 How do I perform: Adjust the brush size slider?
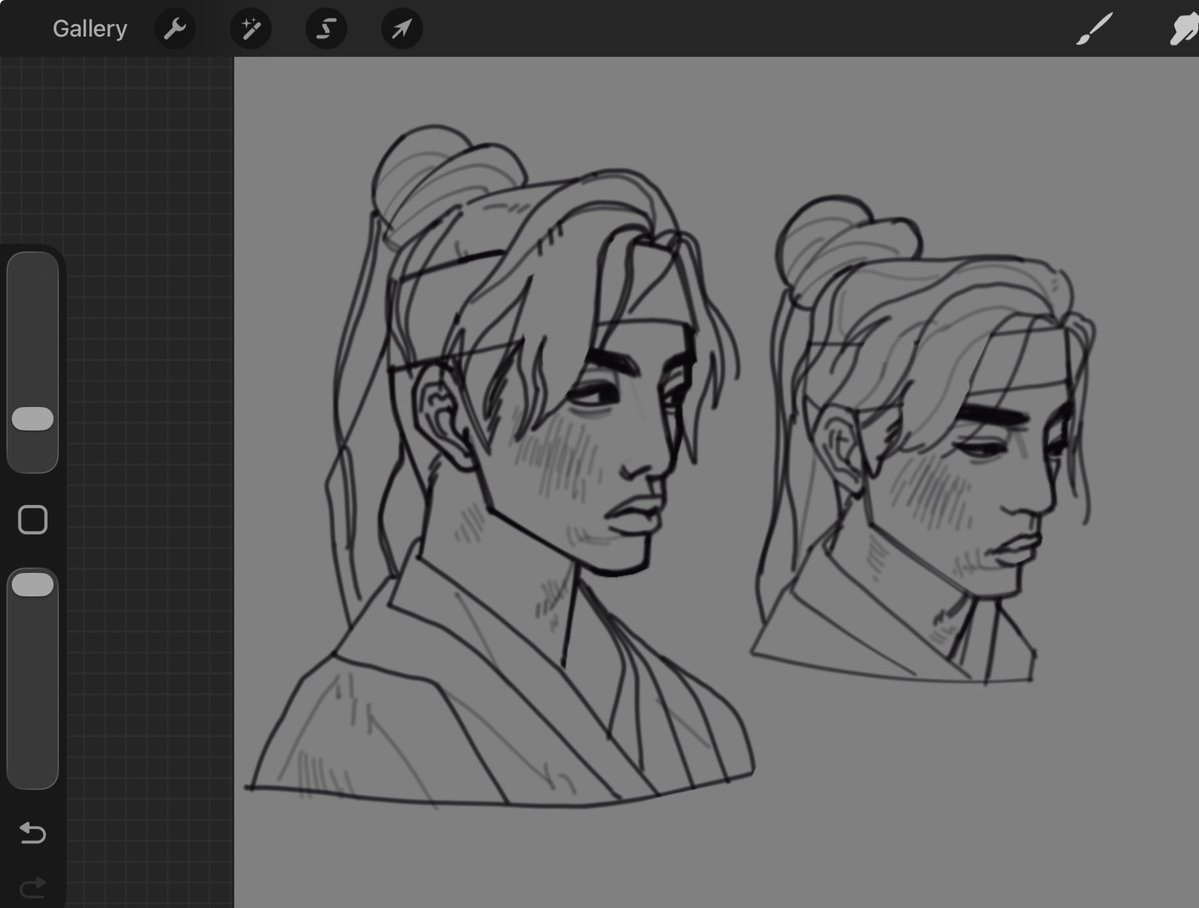[33, 363]
